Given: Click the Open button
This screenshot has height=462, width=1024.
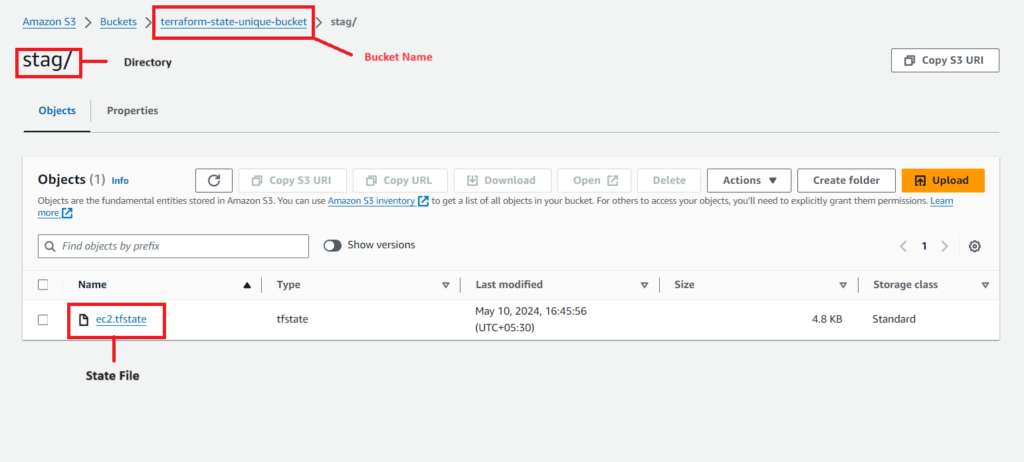Looking at the screenshot, I should pyautogui.click(x=594, y=180).
